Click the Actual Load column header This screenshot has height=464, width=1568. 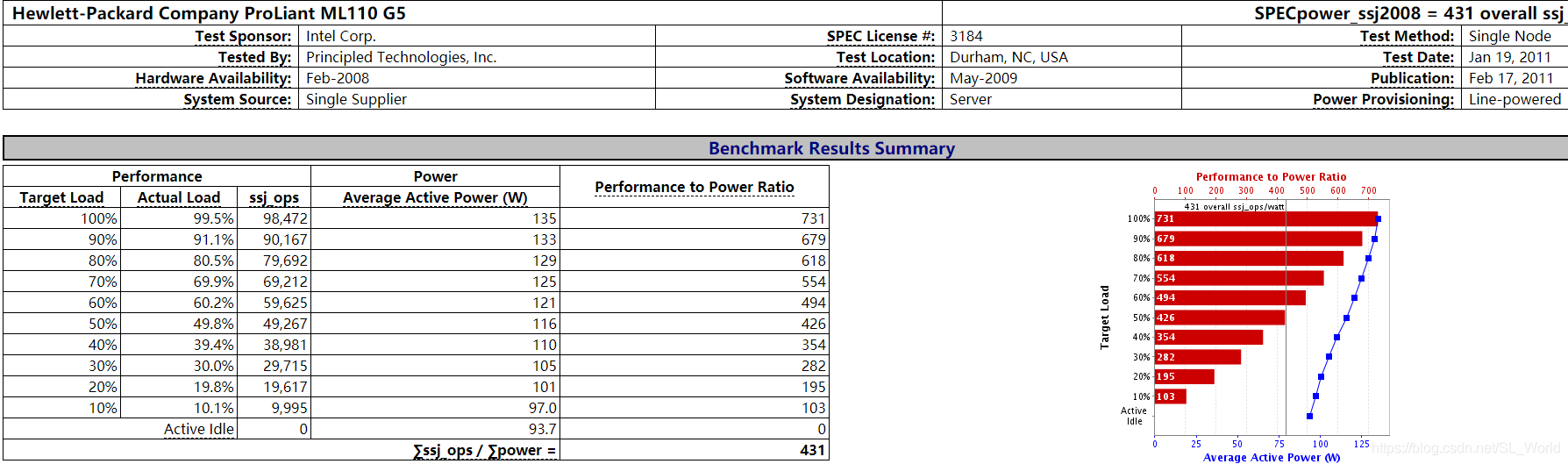[179, 197]
